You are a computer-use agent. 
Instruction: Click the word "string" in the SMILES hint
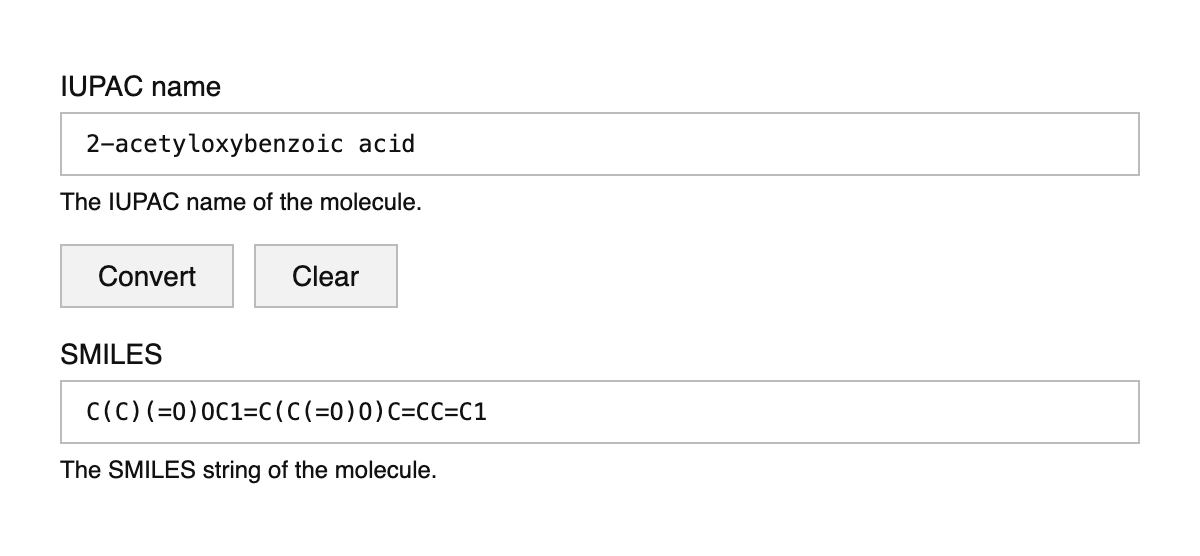click(x=233, y=469)
